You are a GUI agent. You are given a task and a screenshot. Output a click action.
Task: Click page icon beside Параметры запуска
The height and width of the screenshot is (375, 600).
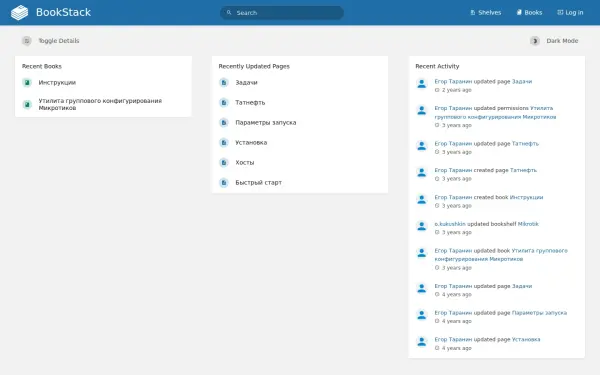coord(224,122)
